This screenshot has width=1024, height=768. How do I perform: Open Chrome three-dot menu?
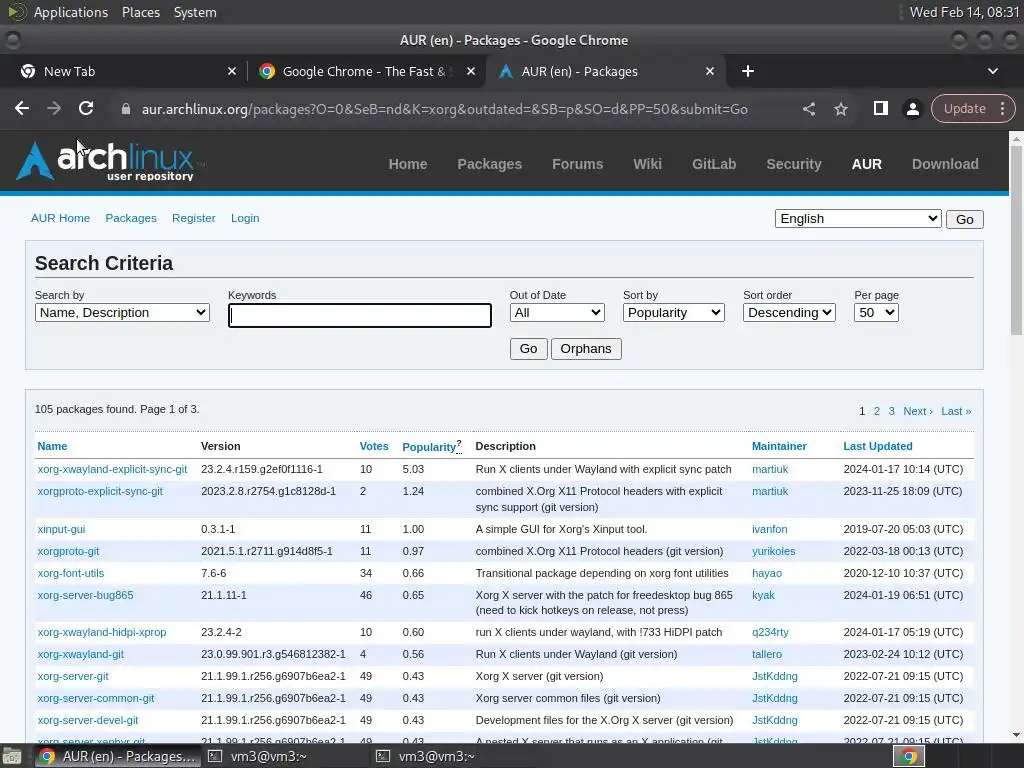pos(1002,108)
